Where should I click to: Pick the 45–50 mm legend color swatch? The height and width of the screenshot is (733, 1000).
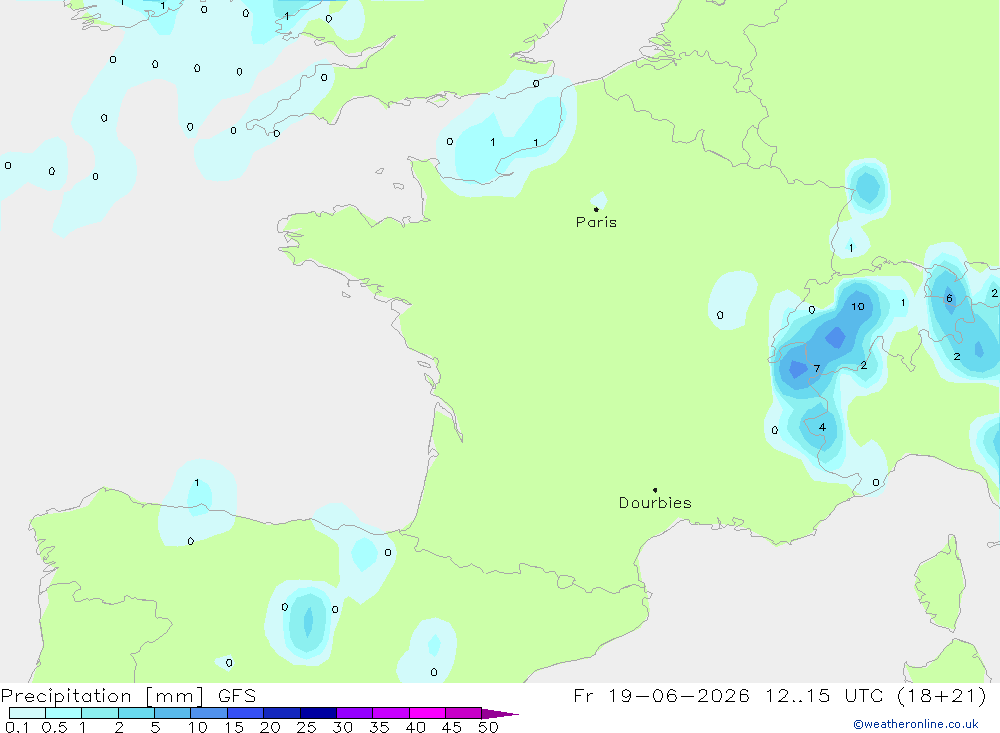click(x=463, y=713)
